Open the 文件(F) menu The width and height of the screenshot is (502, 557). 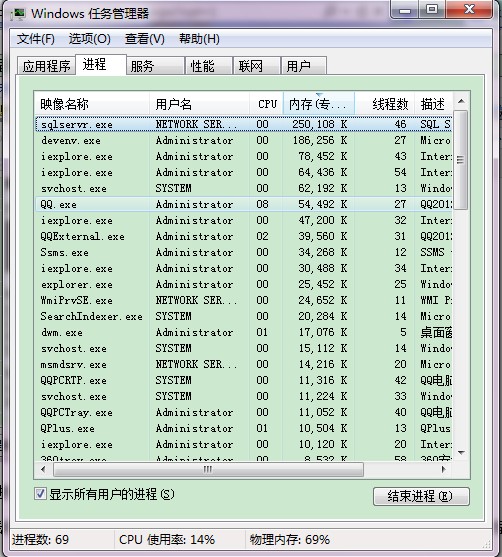(36, 38)
